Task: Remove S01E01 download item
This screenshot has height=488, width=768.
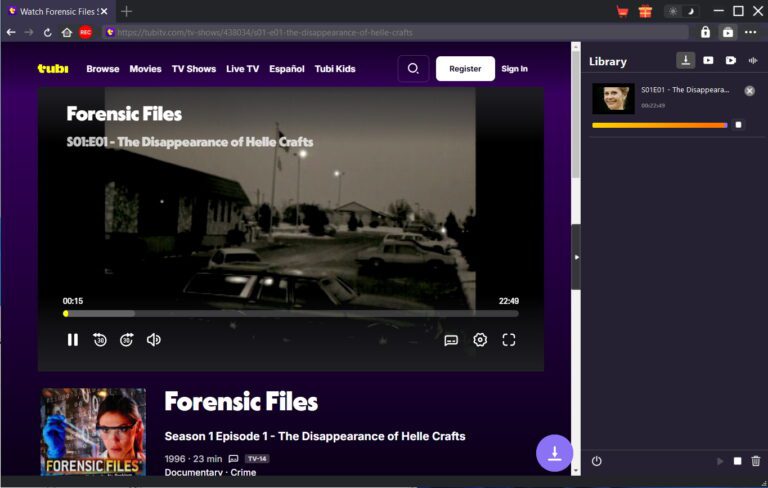Action: coord(749,91)
